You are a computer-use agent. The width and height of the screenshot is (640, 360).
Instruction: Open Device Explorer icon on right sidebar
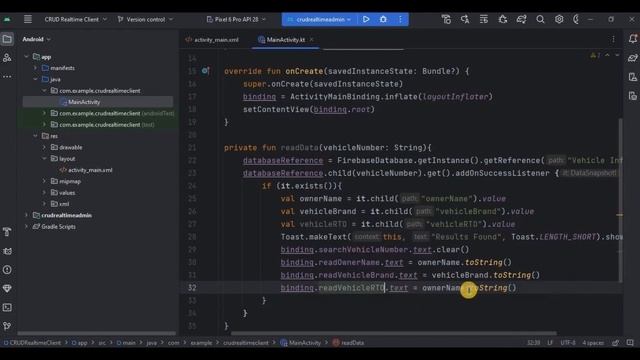coord(633,96)
